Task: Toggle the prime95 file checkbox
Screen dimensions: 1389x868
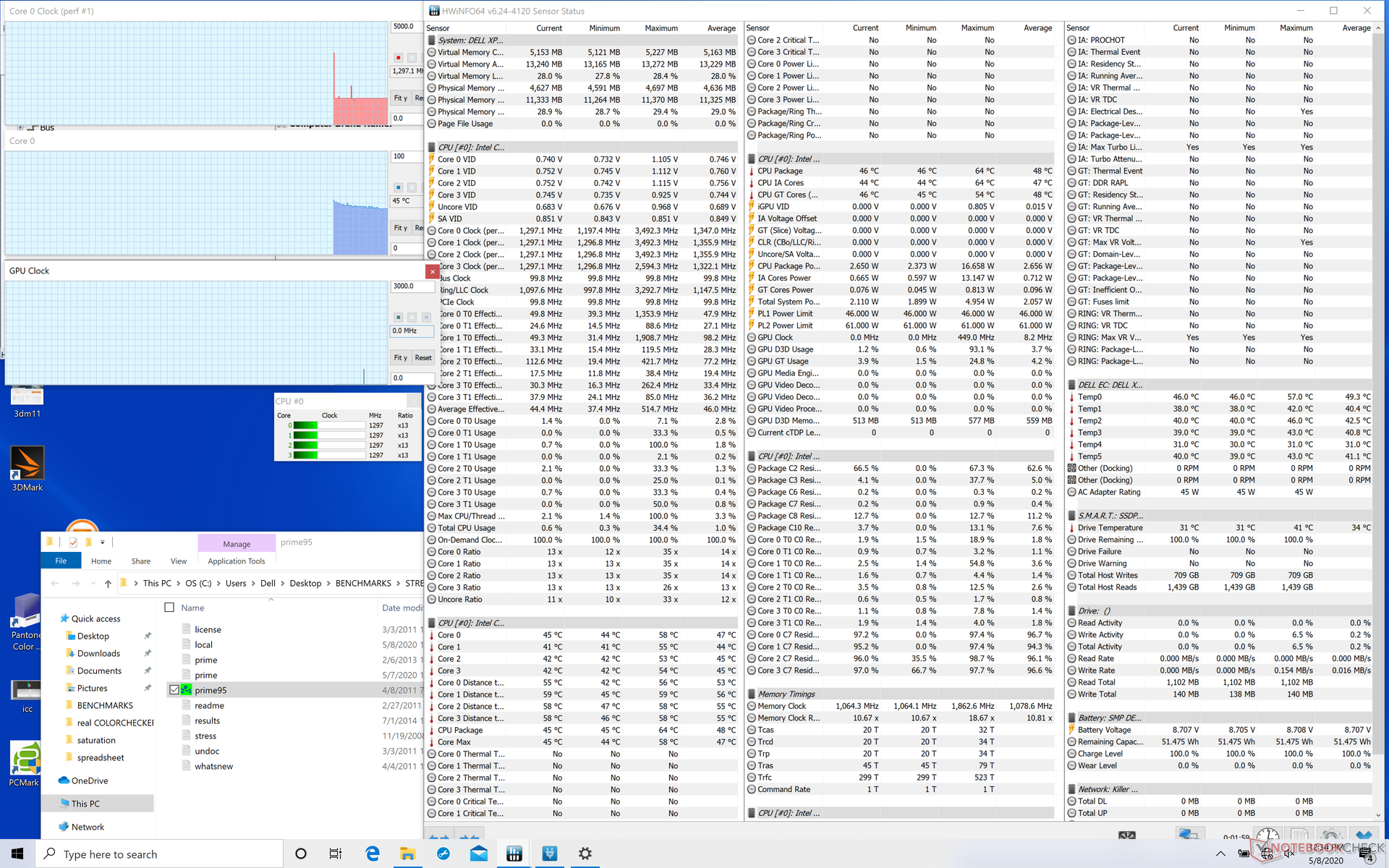Action: (x=174, y=690)
